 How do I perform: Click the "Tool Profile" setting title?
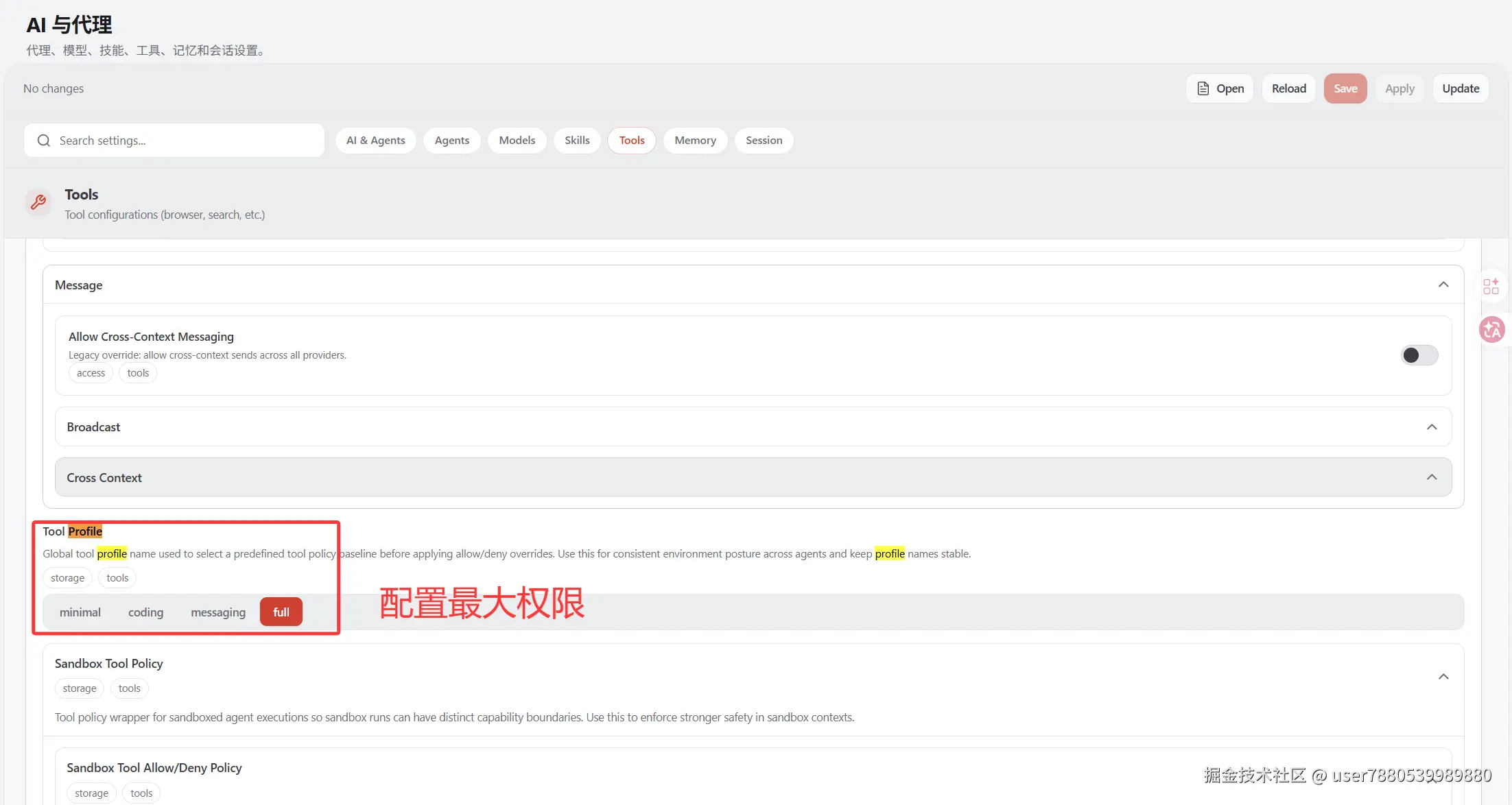pos(73,531)
